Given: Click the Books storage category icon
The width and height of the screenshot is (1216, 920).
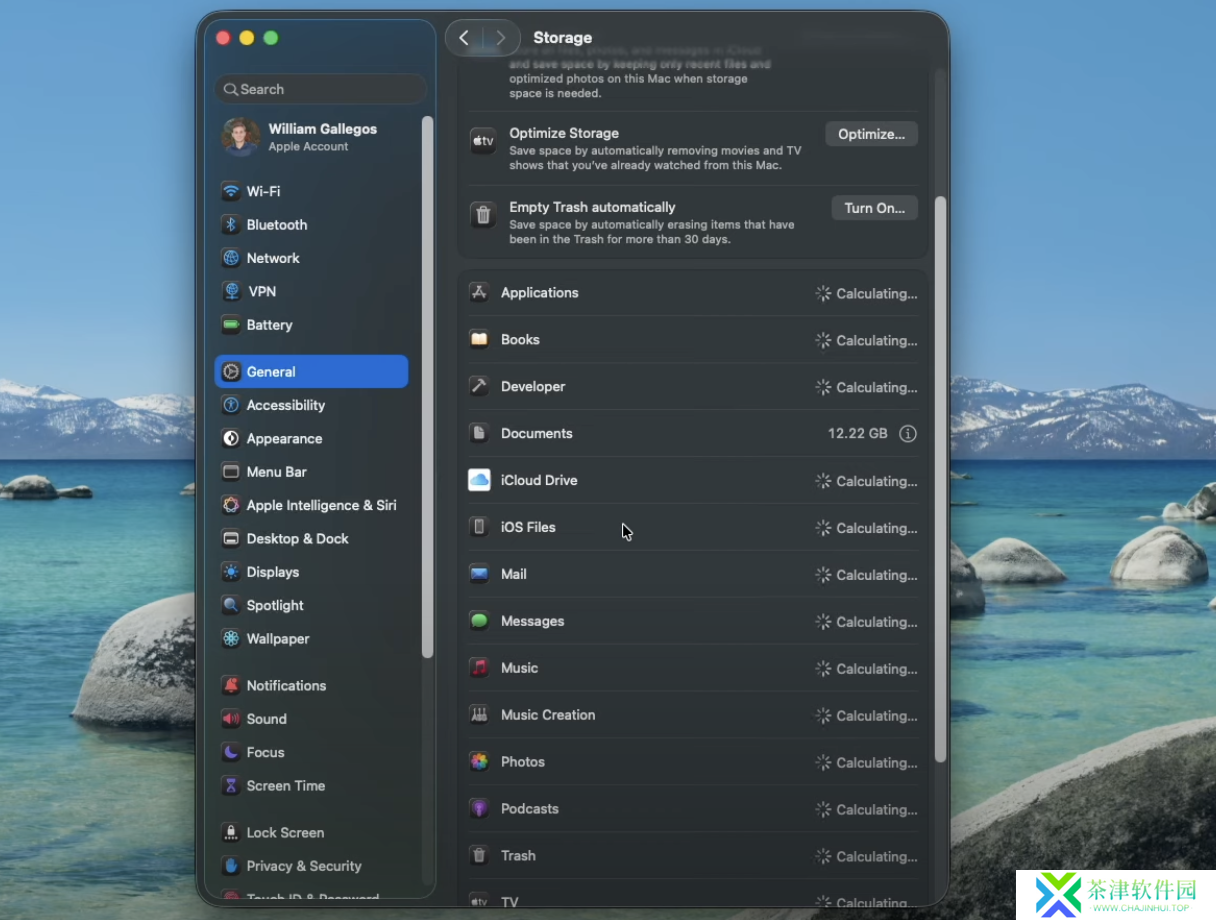Looking at the screenshot, I should pyautogui.click(x=479, y=339).
